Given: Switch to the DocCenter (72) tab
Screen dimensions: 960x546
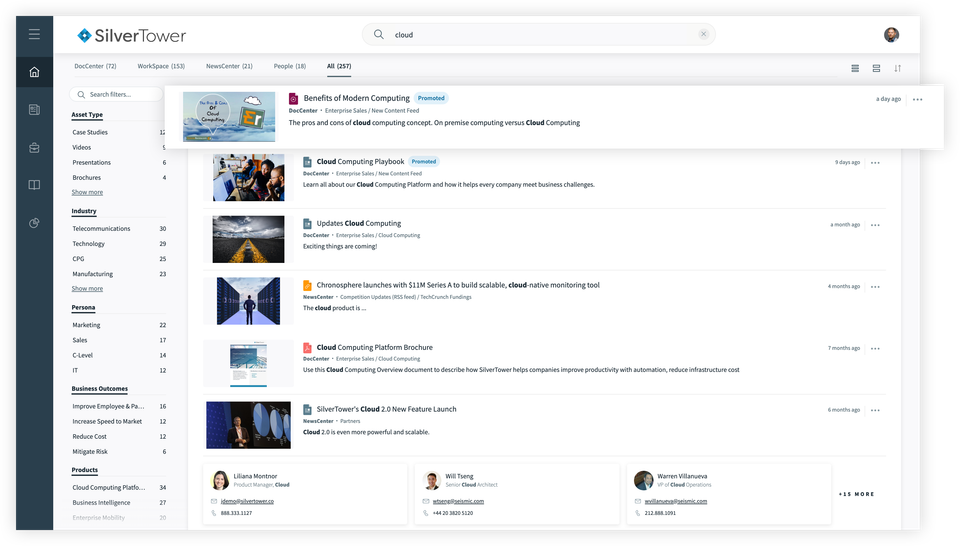Looking at the screenshot, I should pyautogui.click(x=95, y=66).
